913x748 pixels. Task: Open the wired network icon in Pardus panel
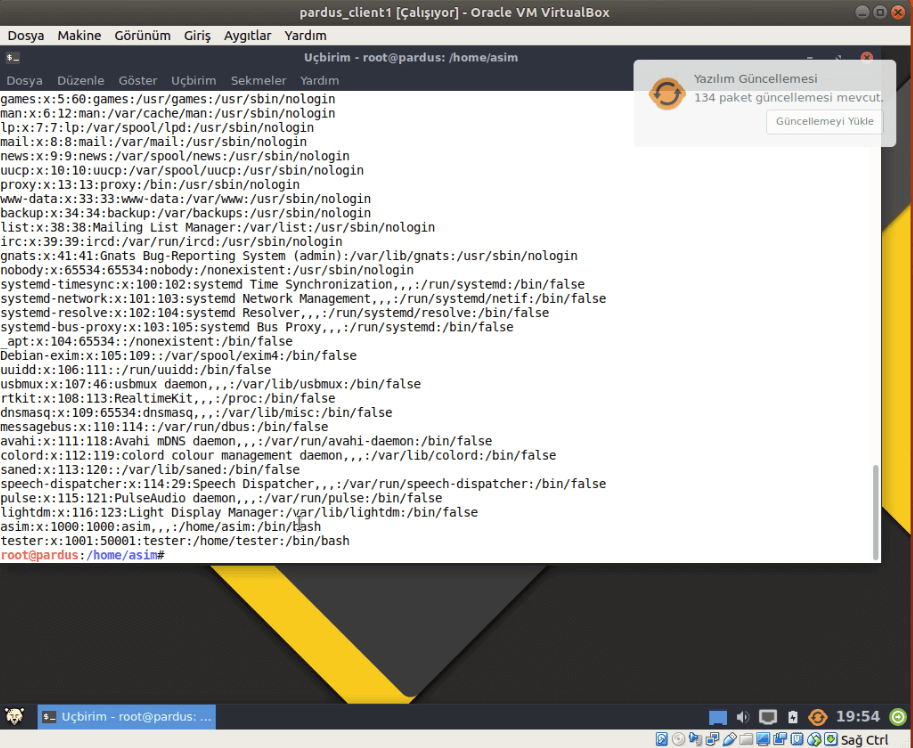(767, 717)
